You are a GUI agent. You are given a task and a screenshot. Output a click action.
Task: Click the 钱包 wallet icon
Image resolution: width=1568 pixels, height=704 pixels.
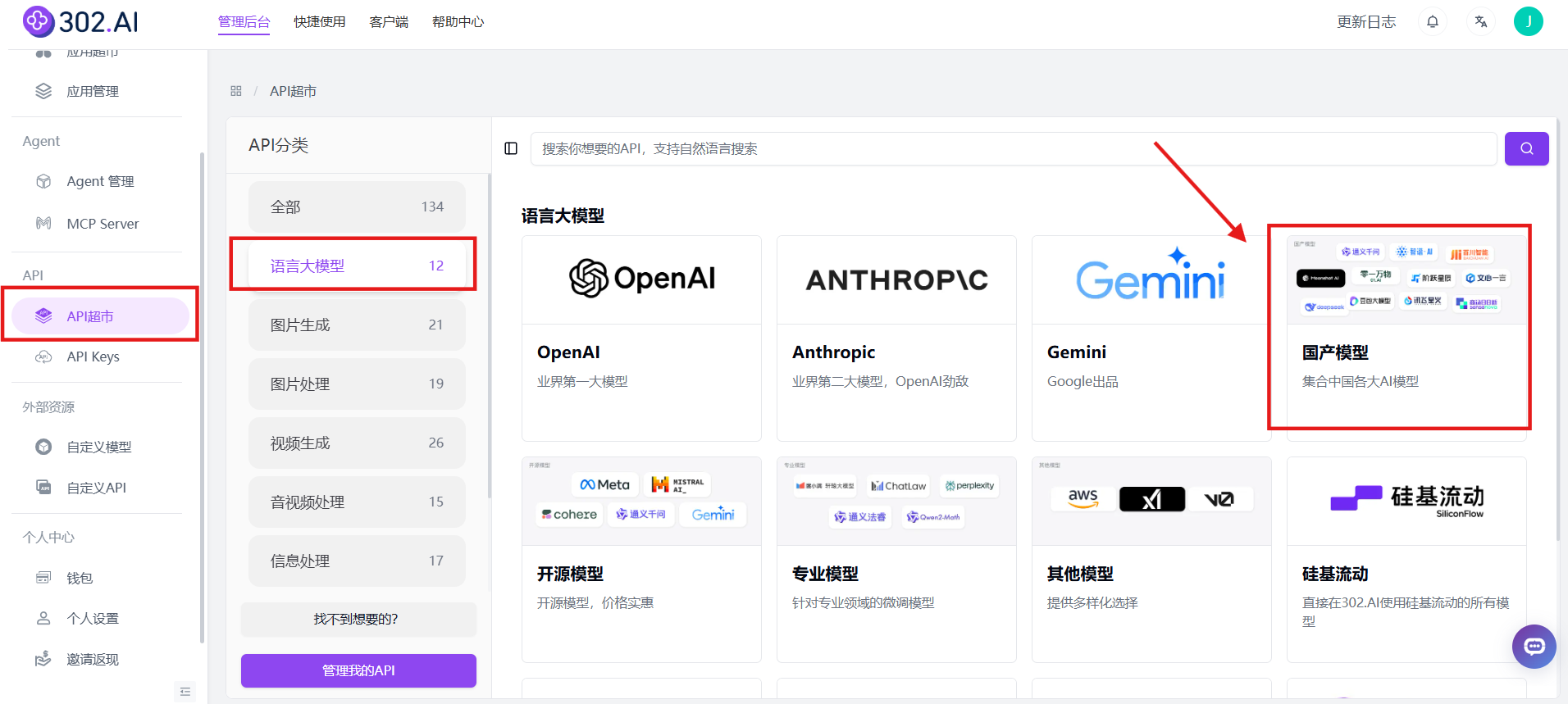(43, 578)
